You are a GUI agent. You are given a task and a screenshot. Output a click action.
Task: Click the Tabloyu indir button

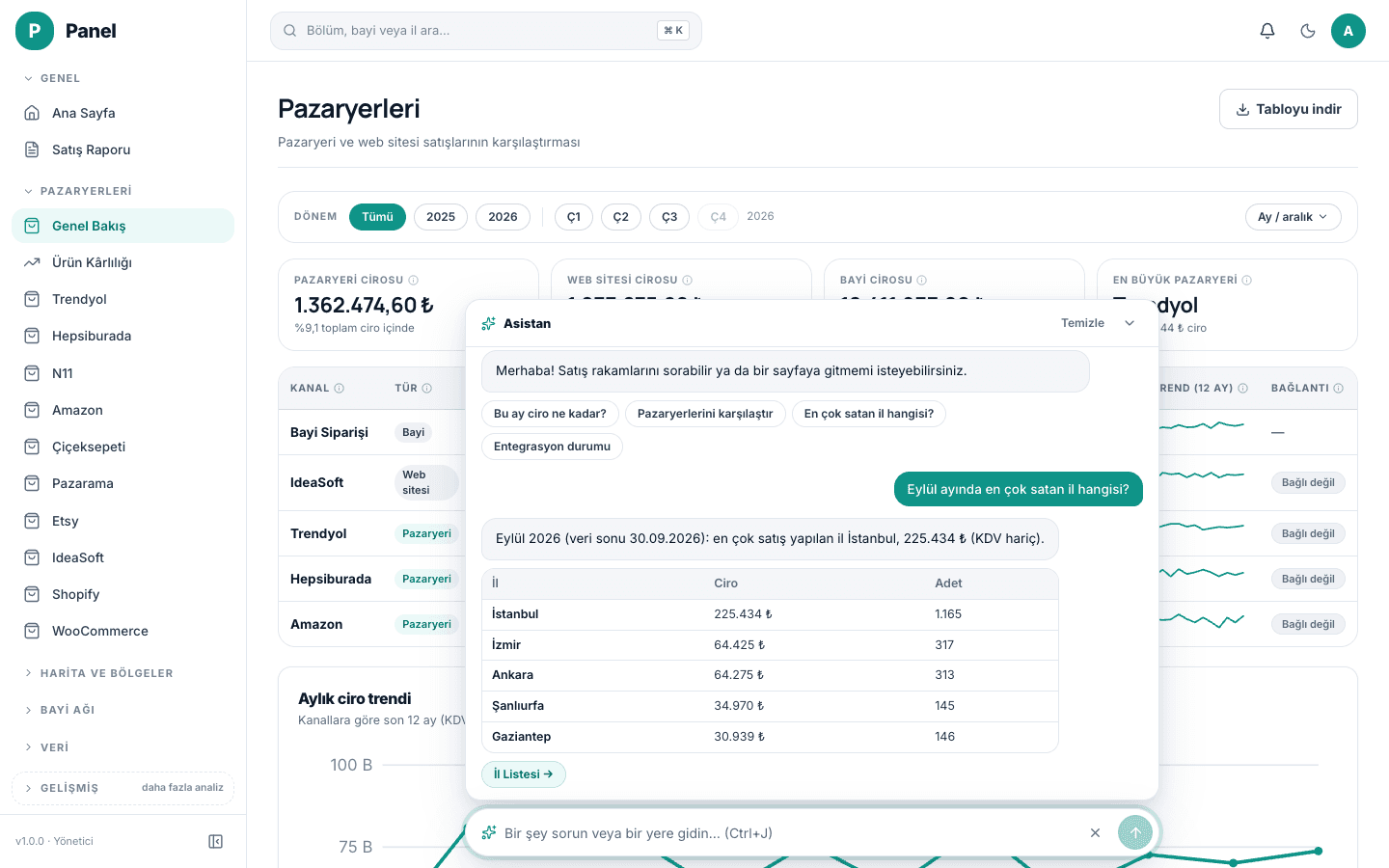[x=1289, y=109]
